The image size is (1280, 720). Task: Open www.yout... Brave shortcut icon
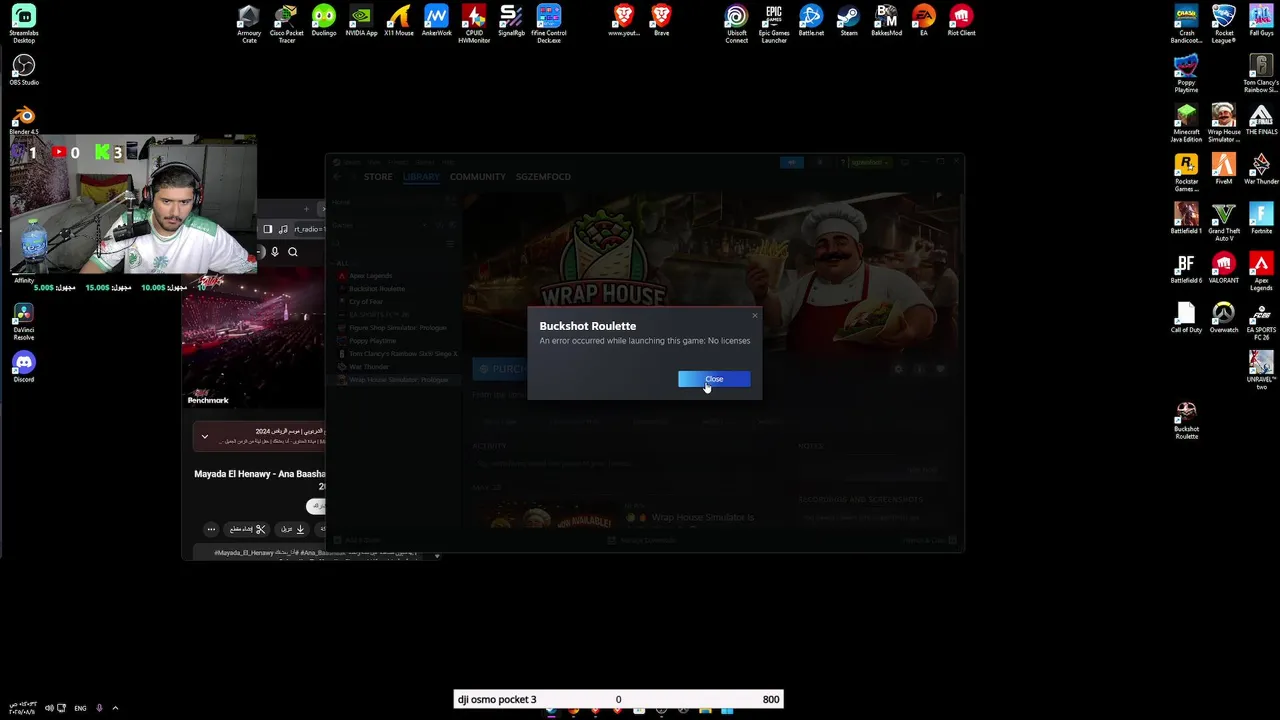pos(624,20)
